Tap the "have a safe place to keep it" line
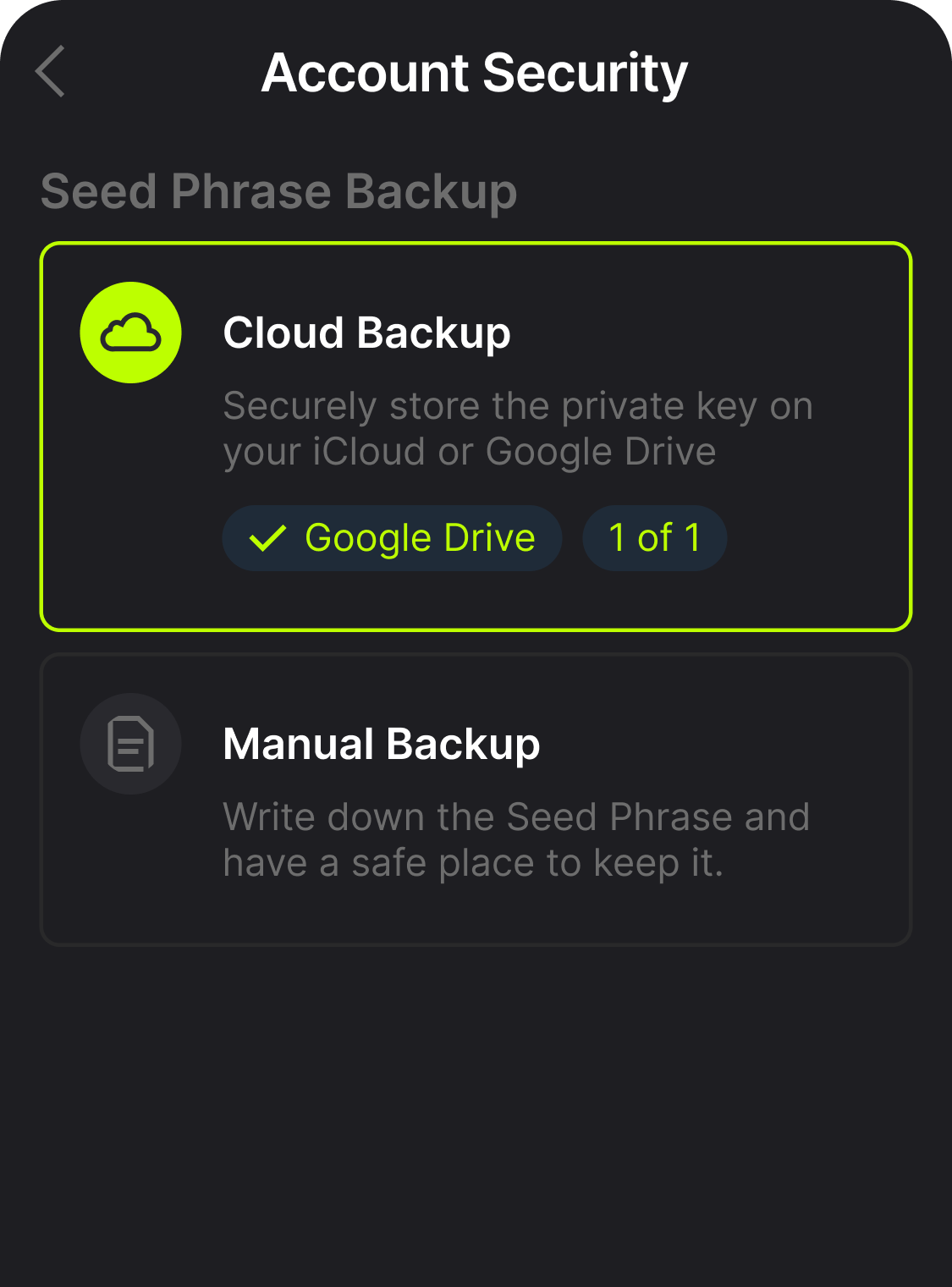Screen dimensions: 952x1287 [473, 863]
